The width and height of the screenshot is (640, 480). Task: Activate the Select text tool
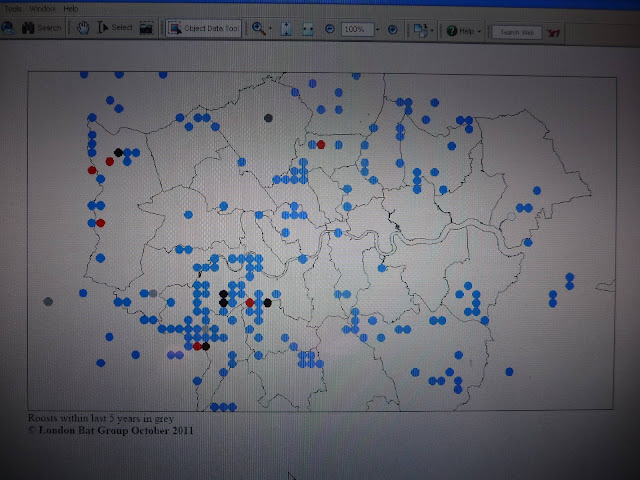coord(115,27)
